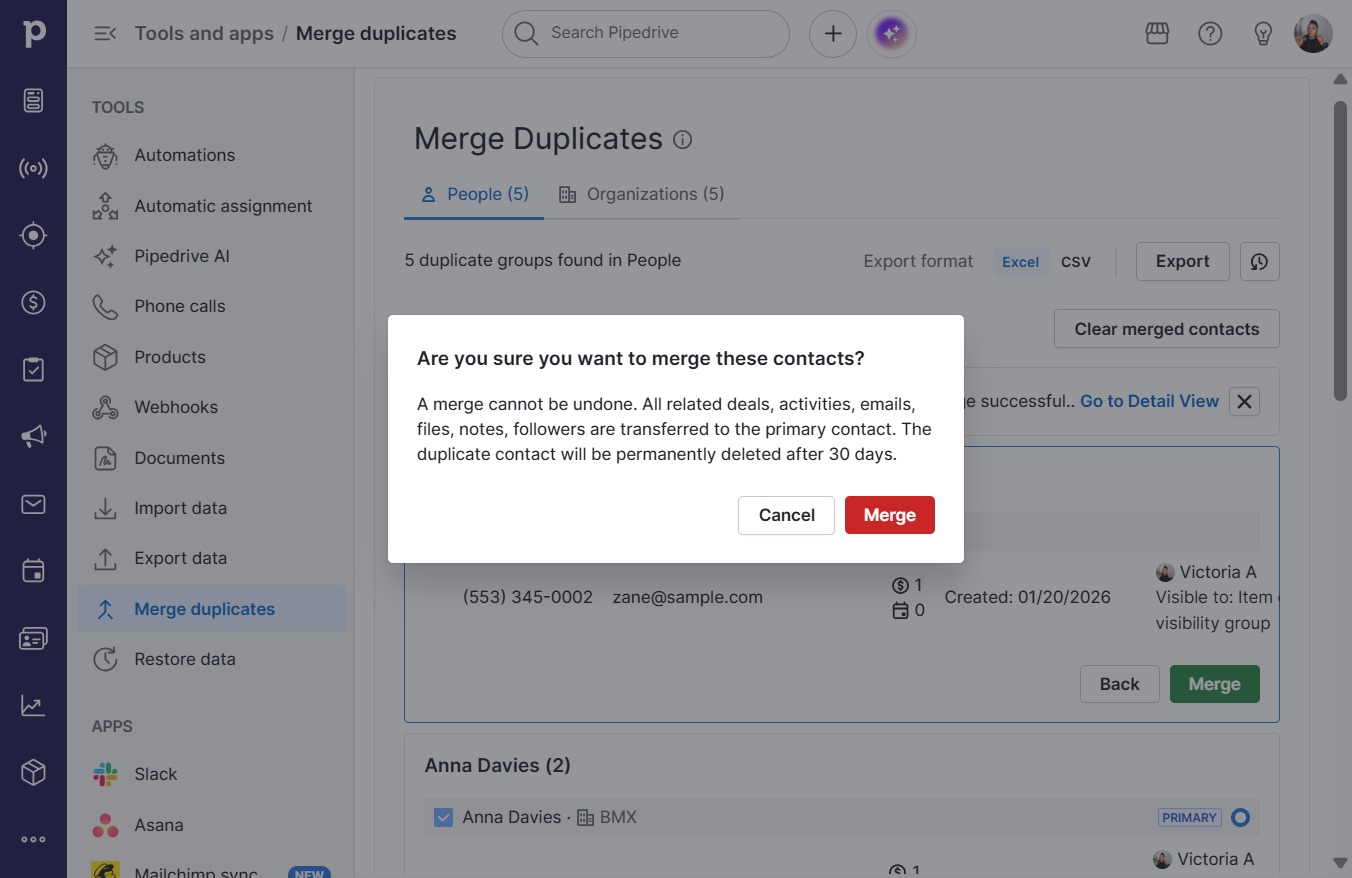The width and height of the screenshot is (1352, 878).
Task: Switch to the Organizations (5) tab
Action: (641, 195)
